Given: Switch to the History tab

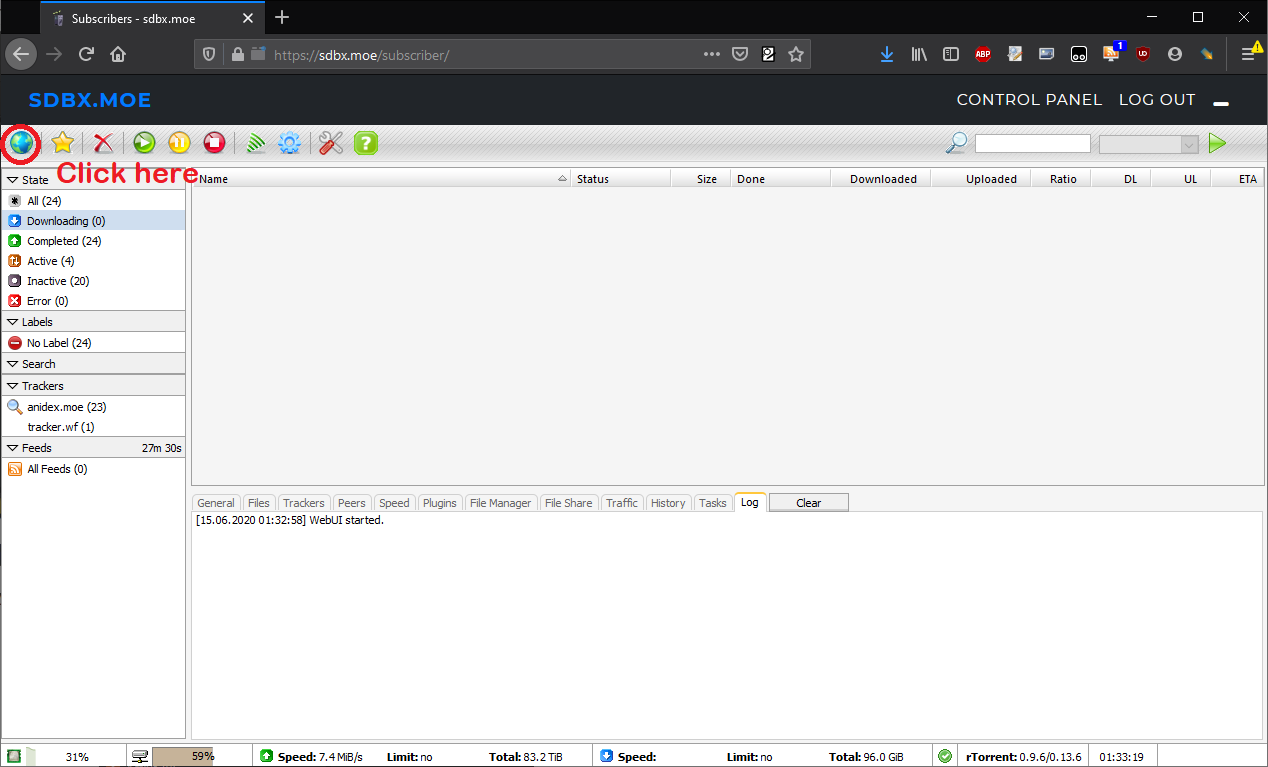Looking at the screenshot, I should (x=668, y=503).
